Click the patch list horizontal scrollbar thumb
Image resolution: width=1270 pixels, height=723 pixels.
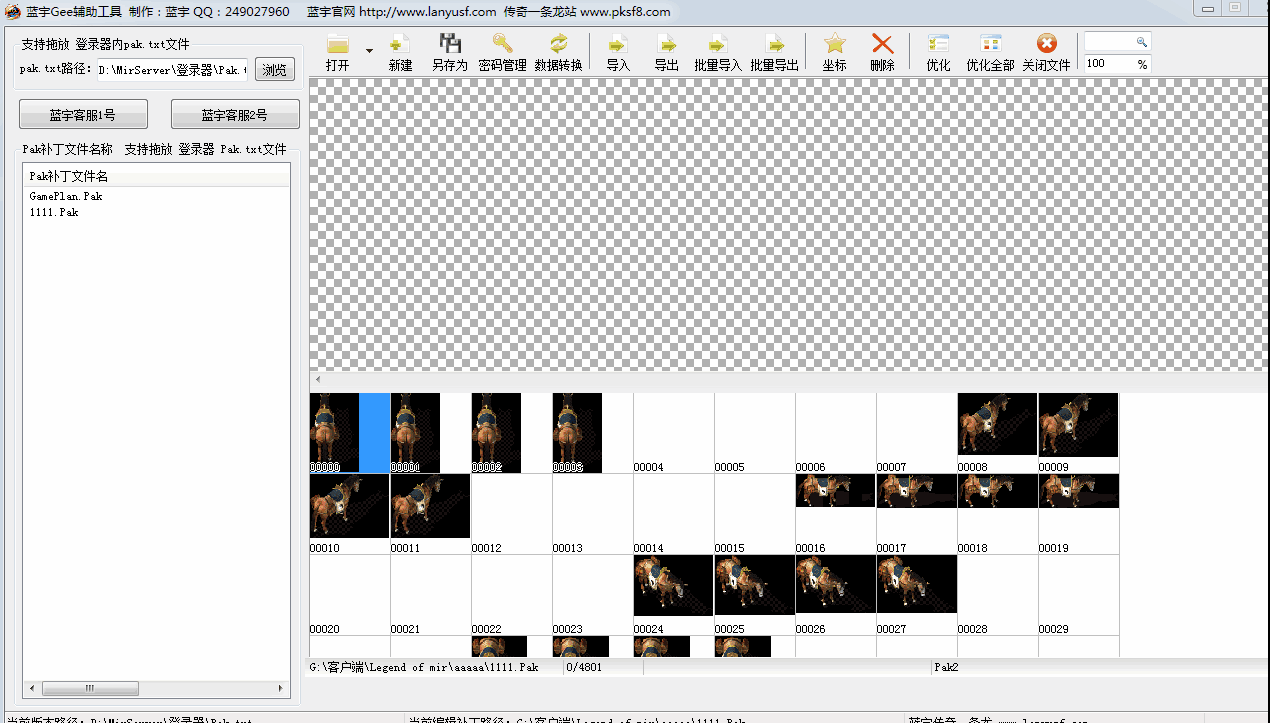tap(90, 688)
